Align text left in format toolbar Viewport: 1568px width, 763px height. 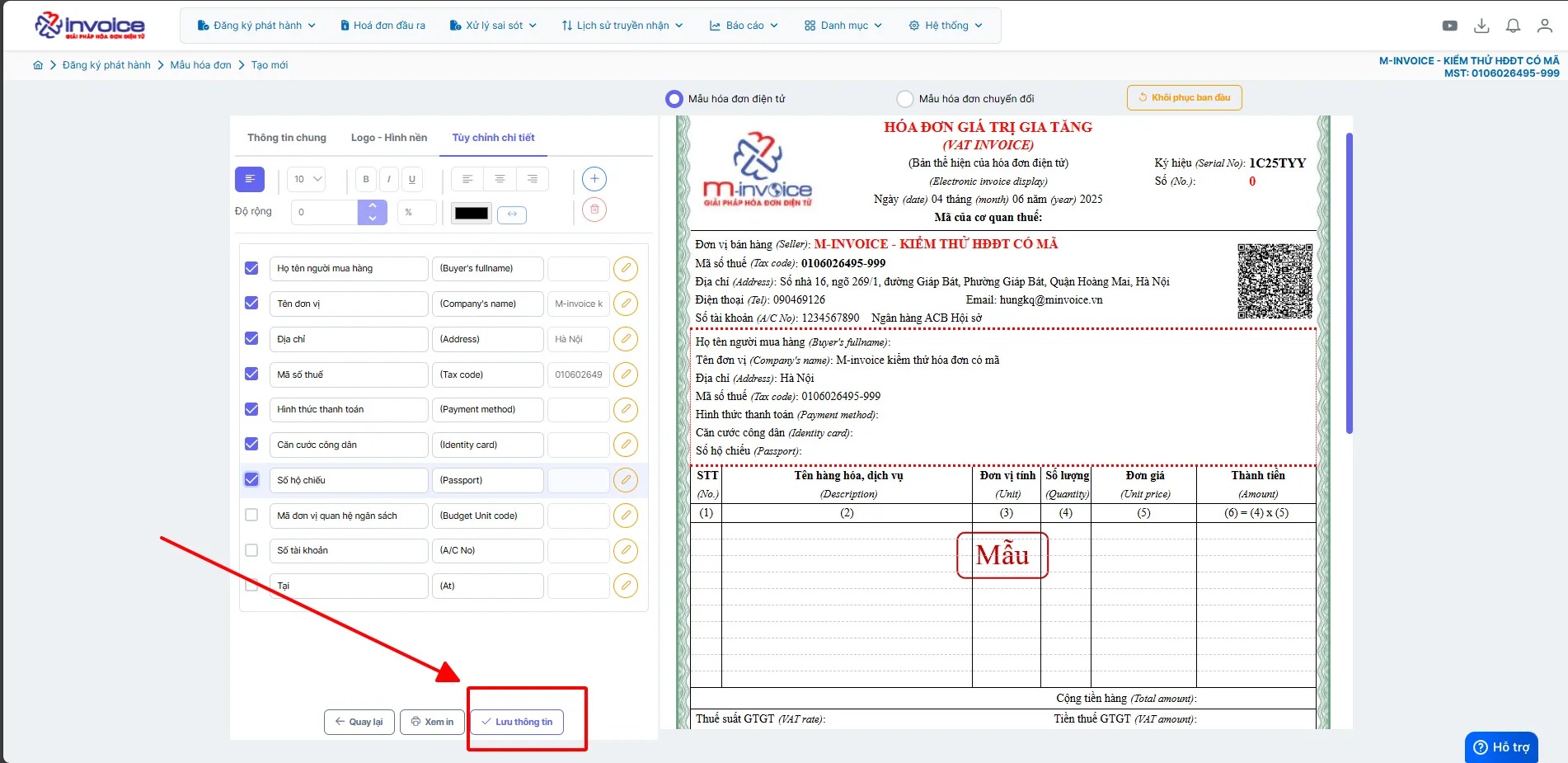point(467,179)
